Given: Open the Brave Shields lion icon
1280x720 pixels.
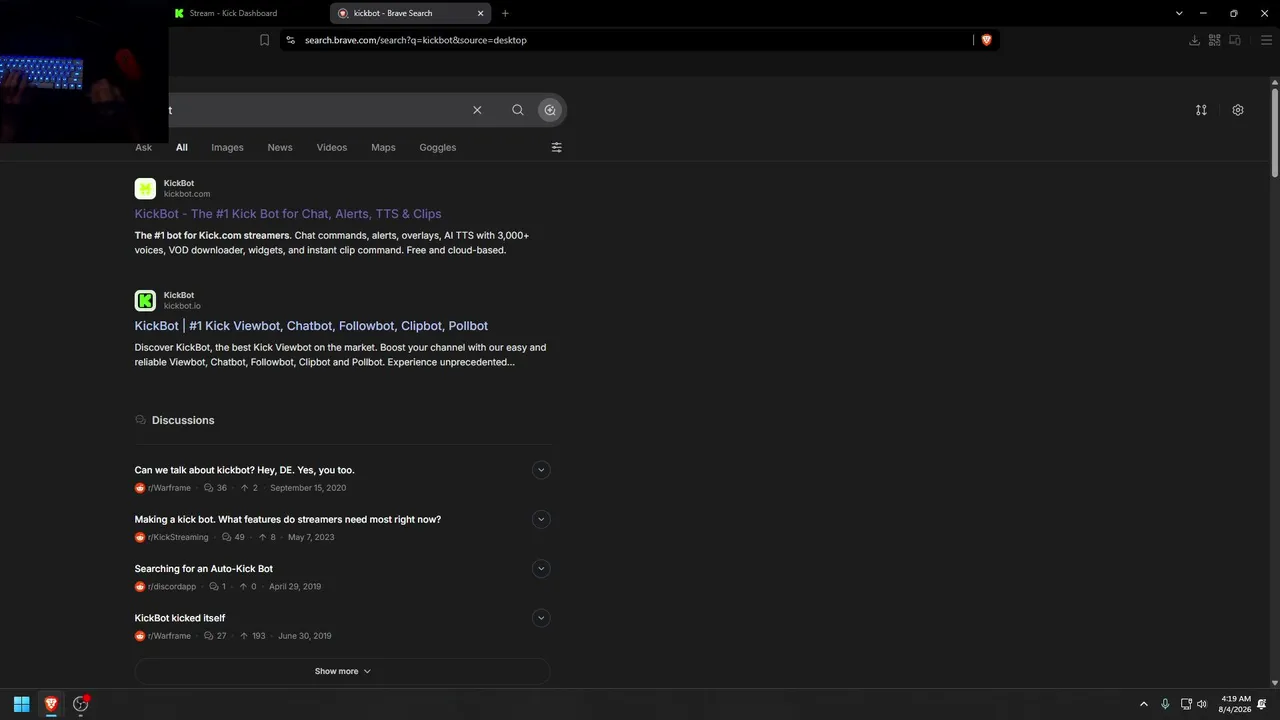Looking at the screenshot, I should click(986, 40).
